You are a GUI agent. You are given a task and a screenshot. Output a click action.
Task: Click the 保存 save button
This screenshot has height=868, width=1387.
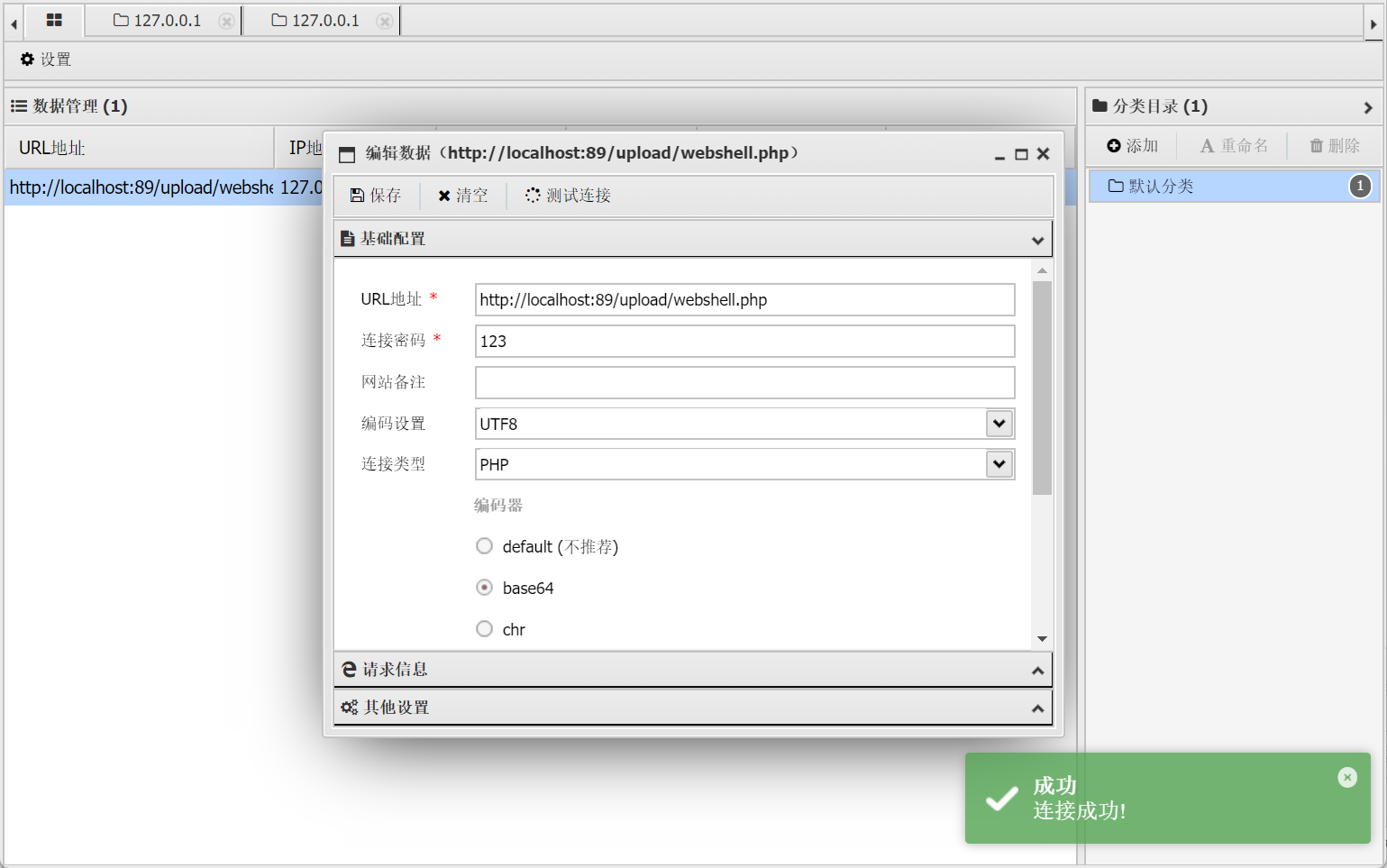click(x=376, y=196)
